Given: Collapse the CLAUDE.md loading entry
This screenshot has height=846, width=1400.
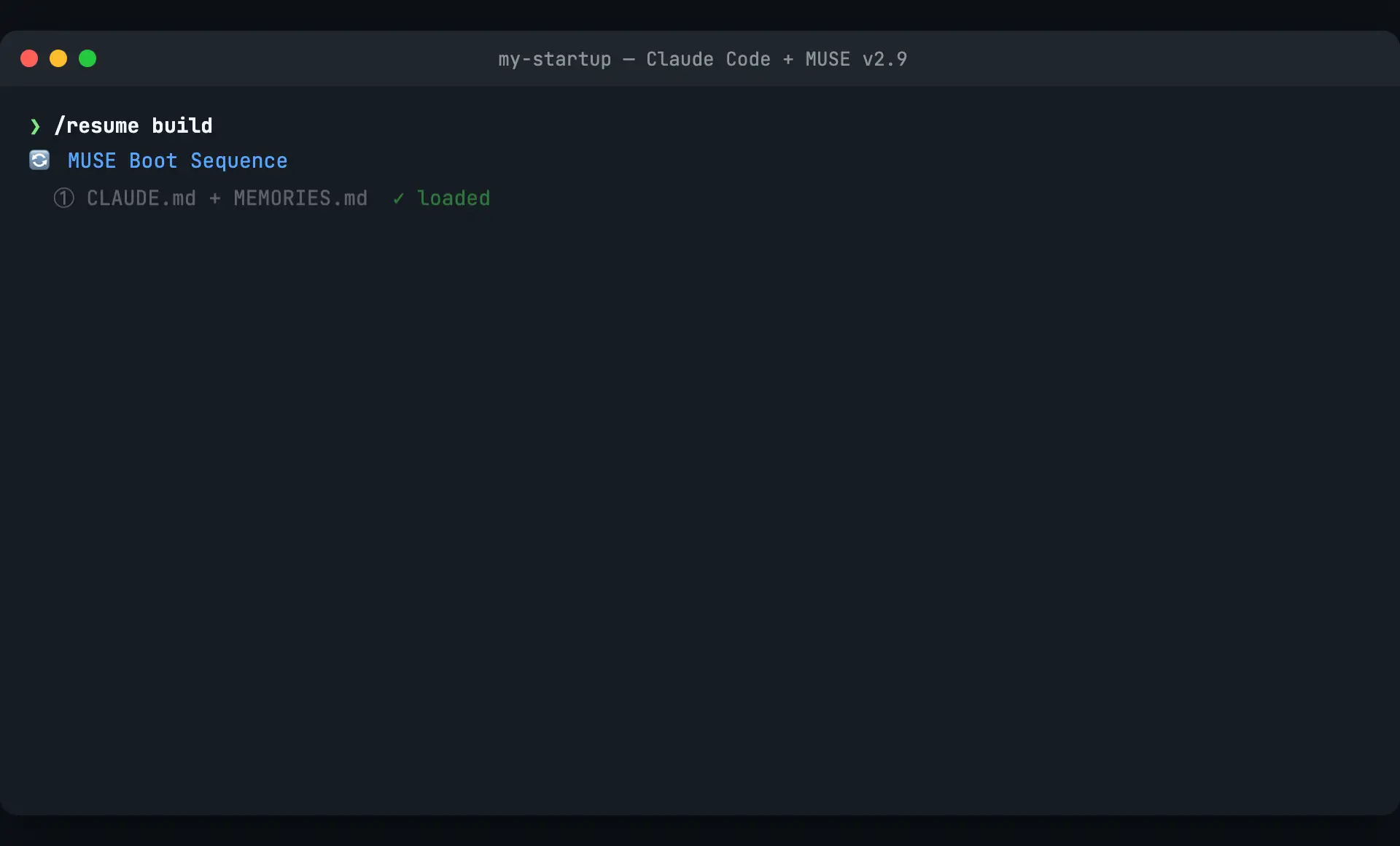Looking at the screenshot, I should tap(141, 198).
